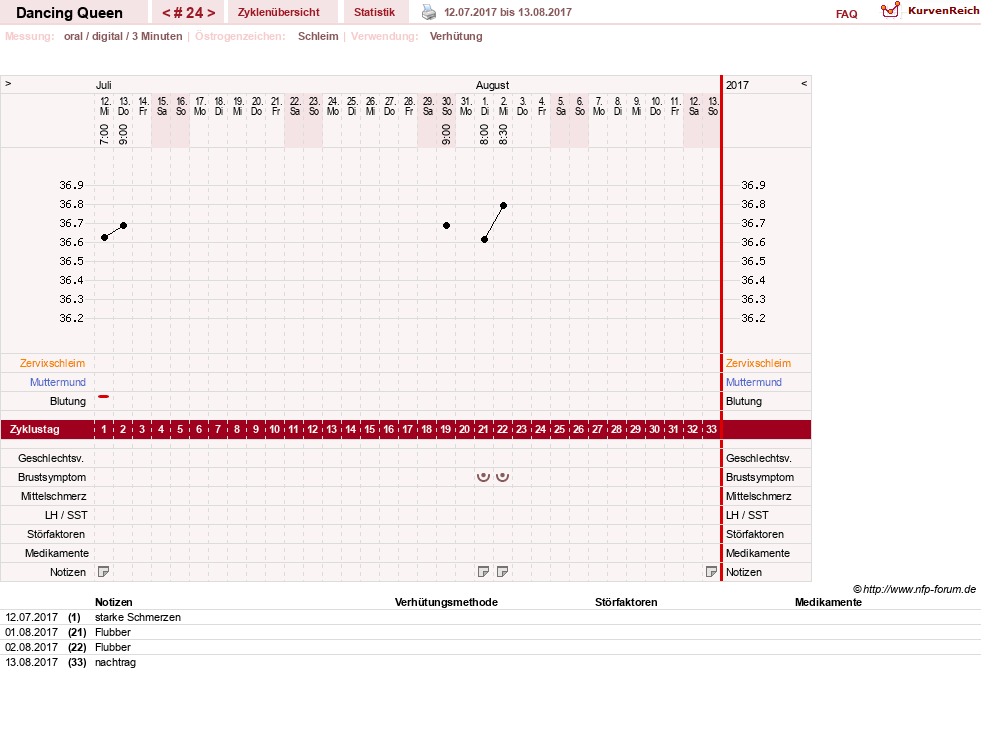
Task: Open the KurvenReich logo link
Action: 929,11
